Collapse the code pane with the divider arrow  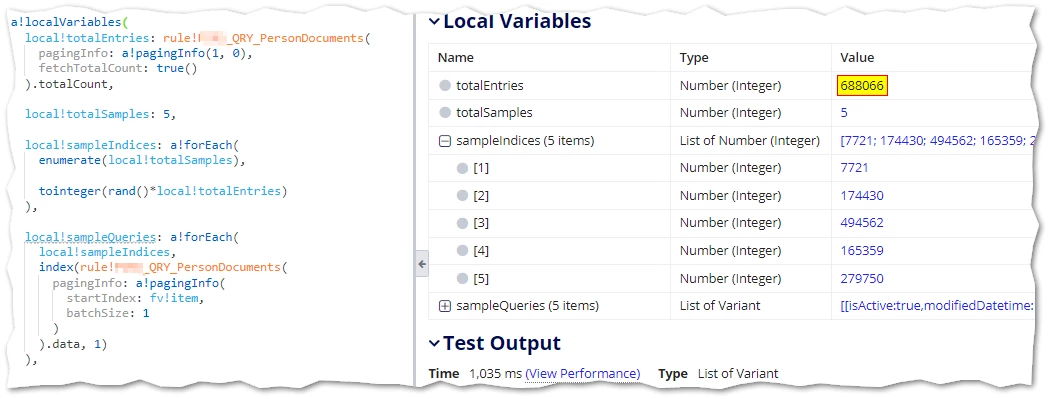pos(421,264)
